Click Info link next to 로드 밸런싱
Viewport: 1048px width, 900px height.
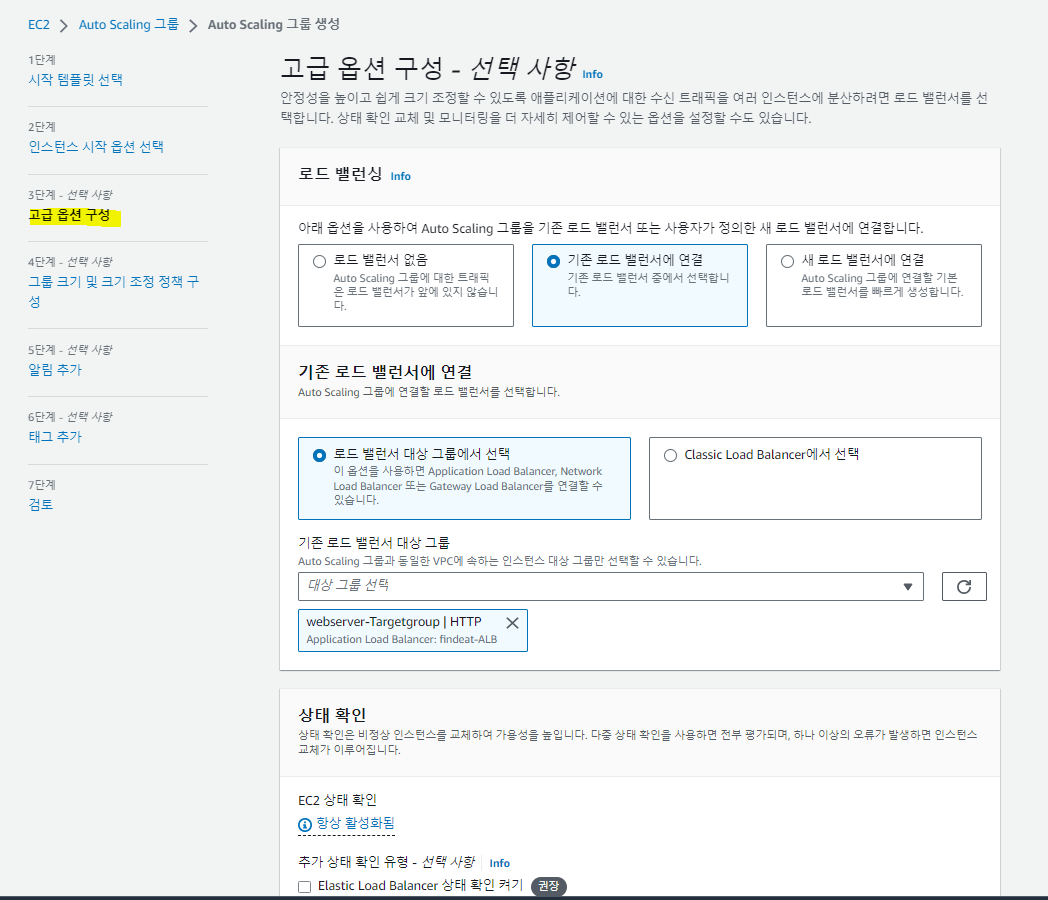400,176
